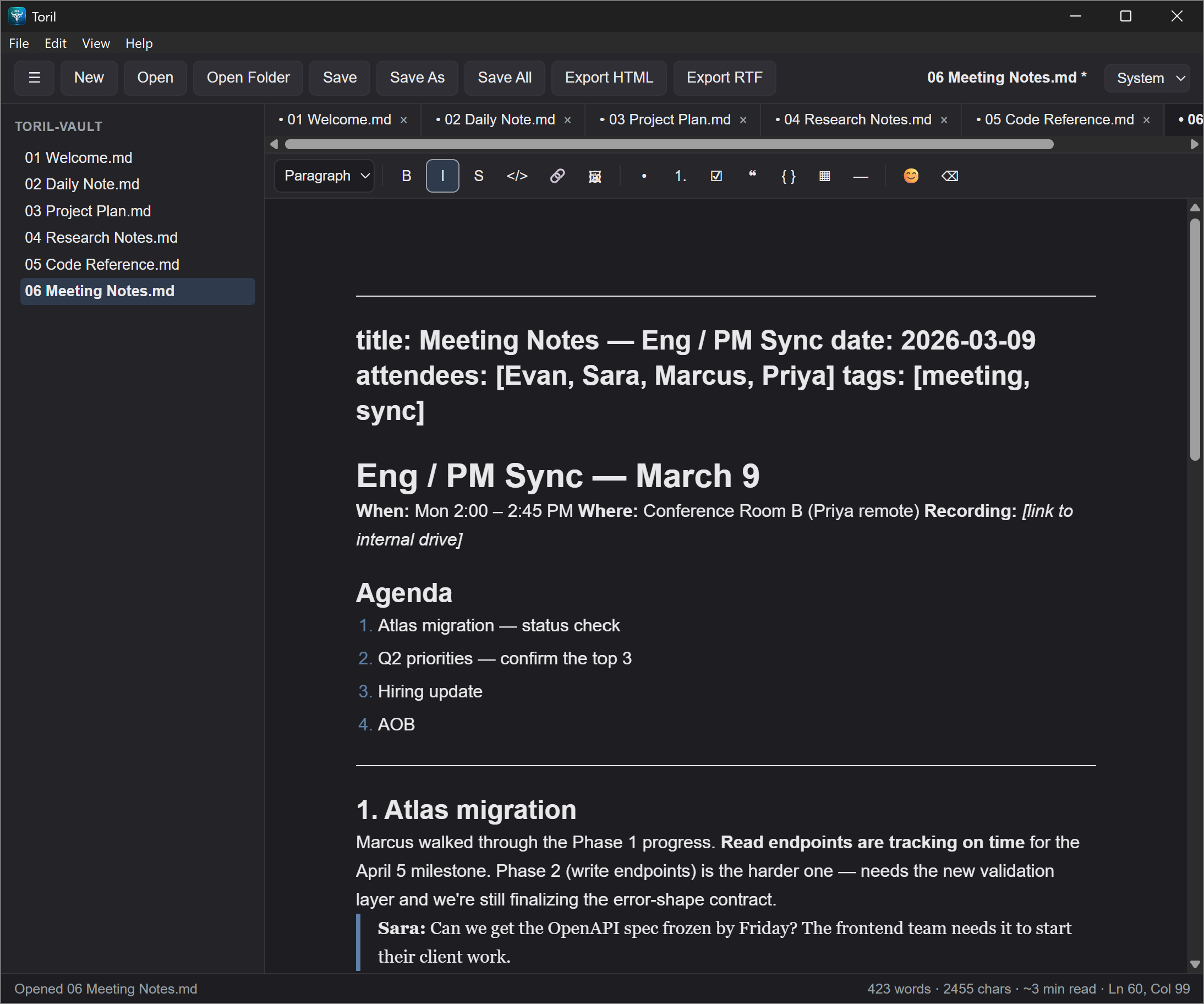Insert a blockquote with quote icon

coord(753,176)
